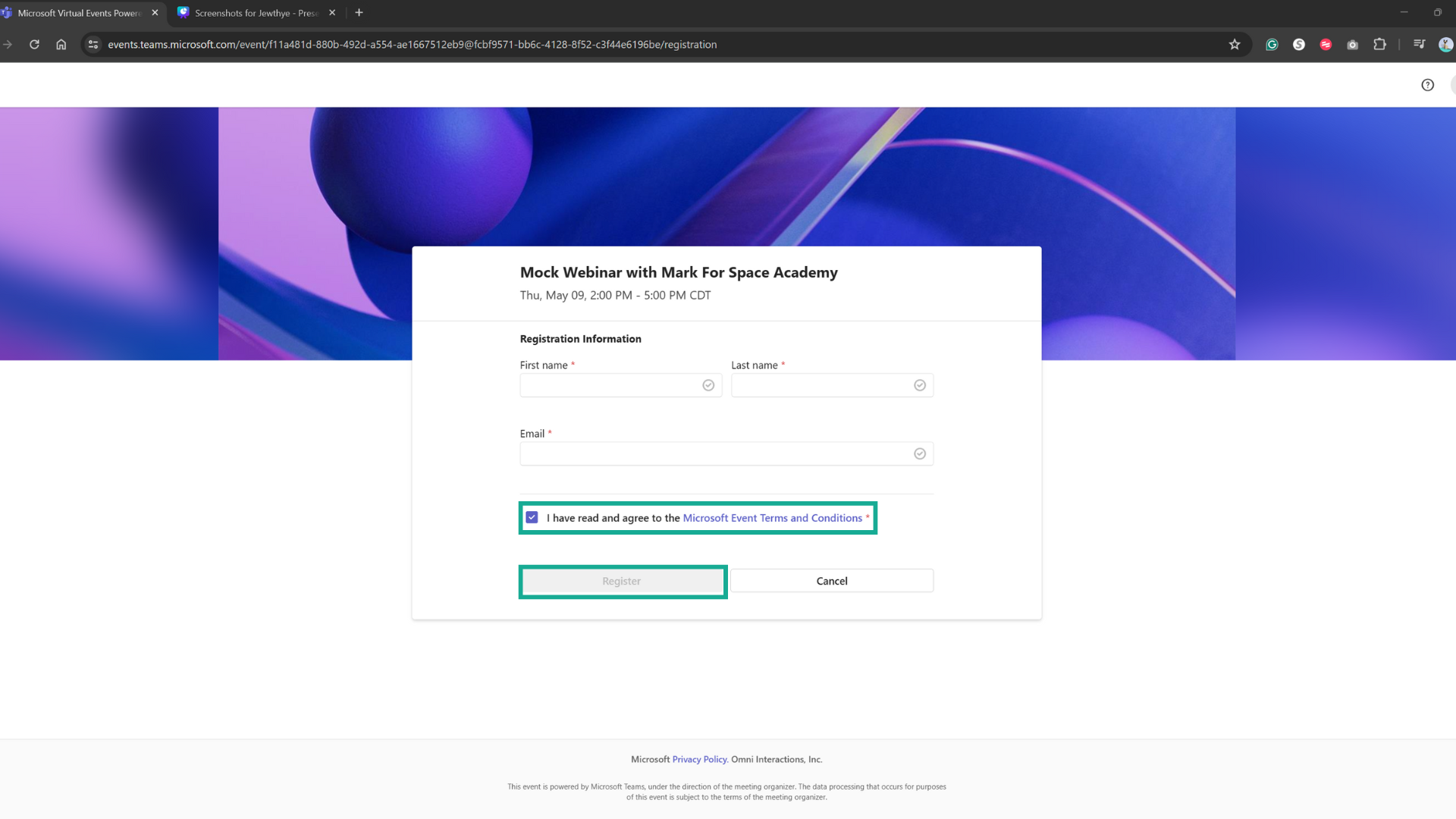The height and width of the screenshot is (819, 1456).
Task: Click the camera screenshot extension icon
Action: (x=1352, y=45)
